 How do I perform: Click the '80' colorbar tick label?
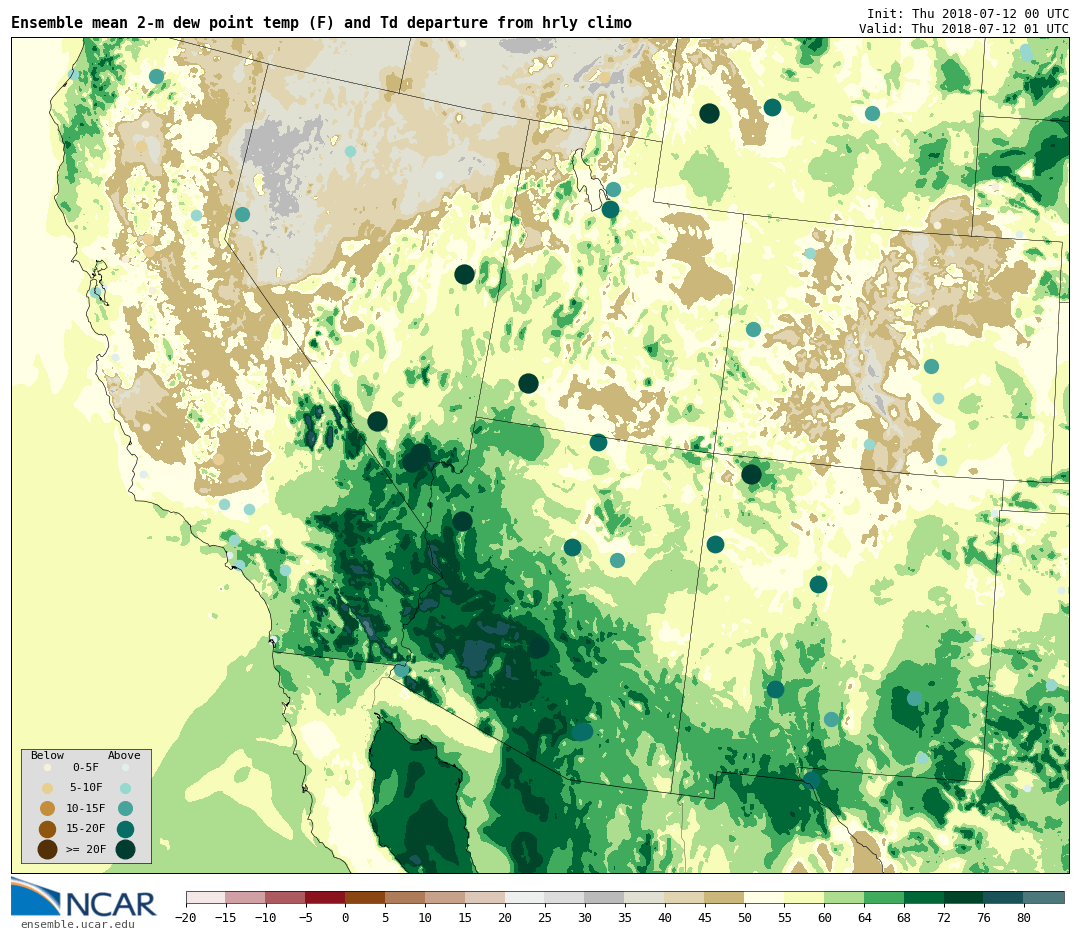tap(1024, 917)
